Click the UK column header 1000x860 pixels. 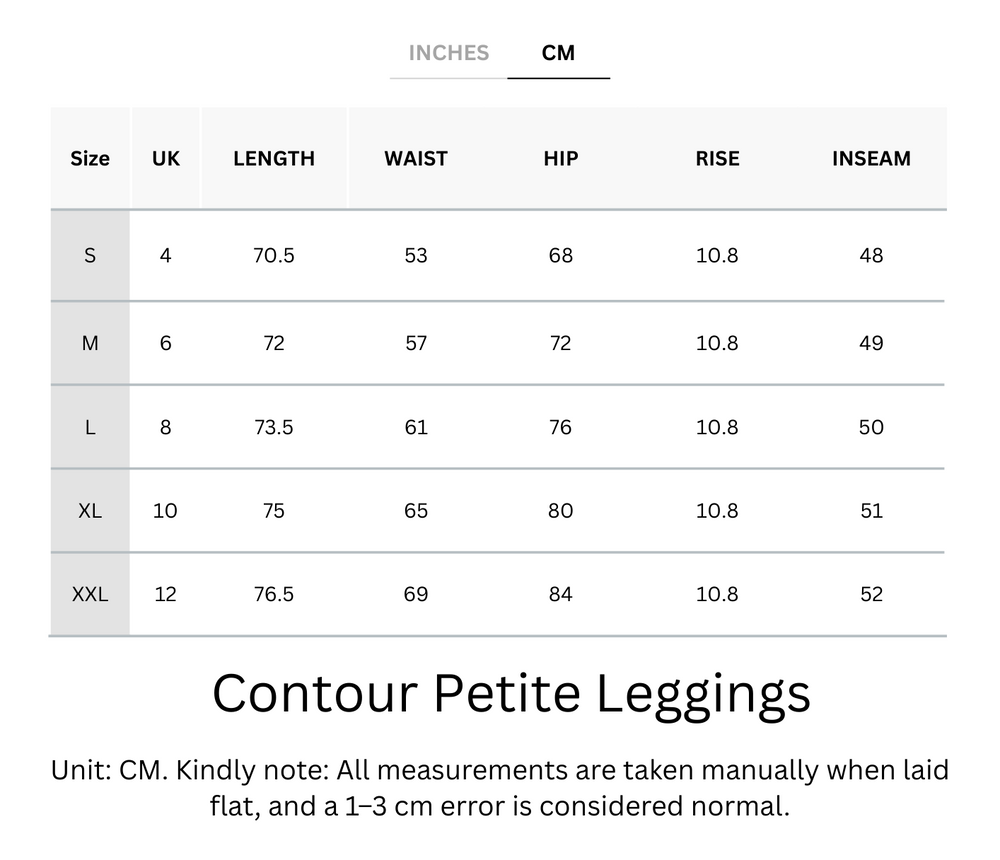(x=166, y=158)
